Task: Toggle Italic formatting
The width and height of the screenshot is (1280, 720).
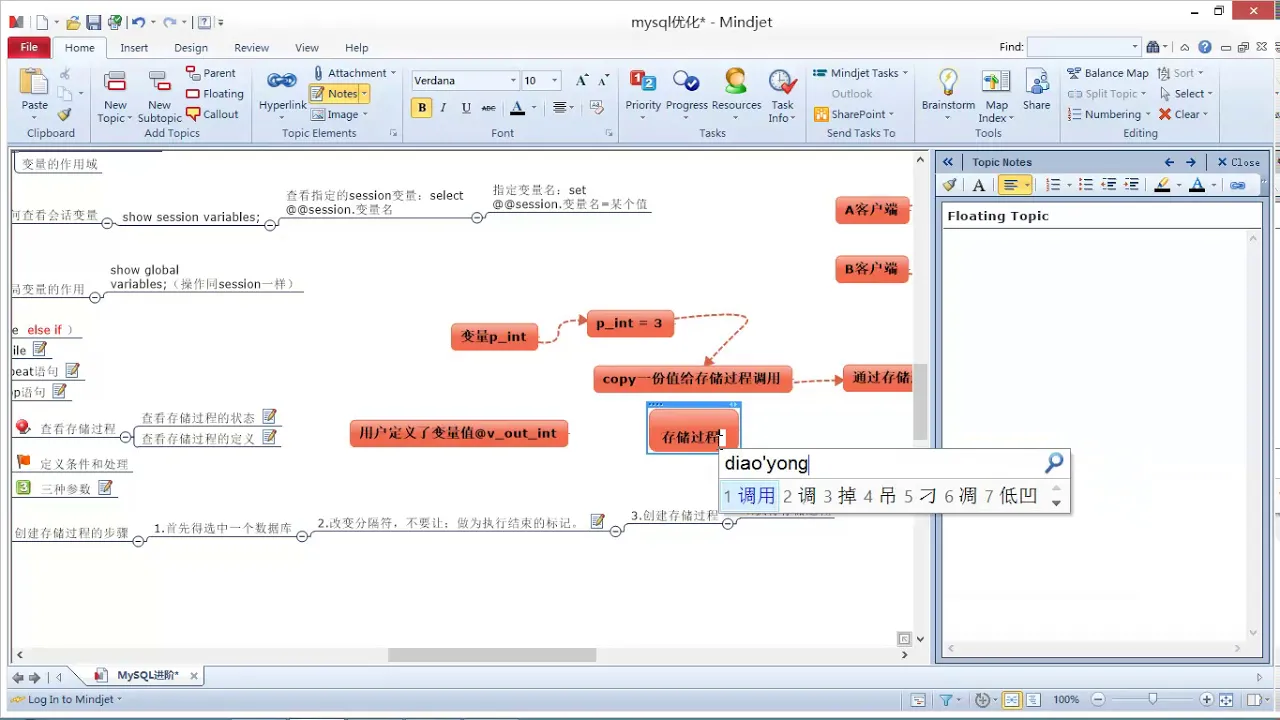Action: click(443, 108)
